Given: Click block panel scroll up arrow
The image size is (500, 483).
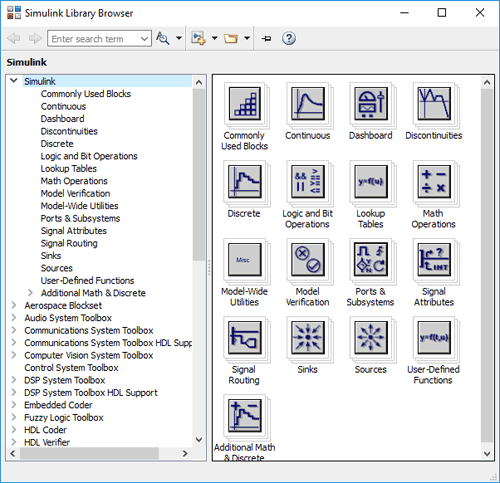Looking at the screenshot, I should (487, 82).
